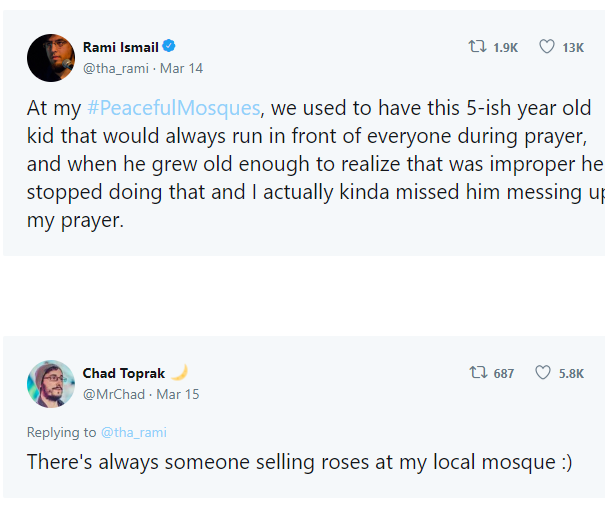The width and height of the screenshot is (605, 512).
Task: Open Rami Ismail's profile picture
Action: pyautogui.click(x=51, y=58)
